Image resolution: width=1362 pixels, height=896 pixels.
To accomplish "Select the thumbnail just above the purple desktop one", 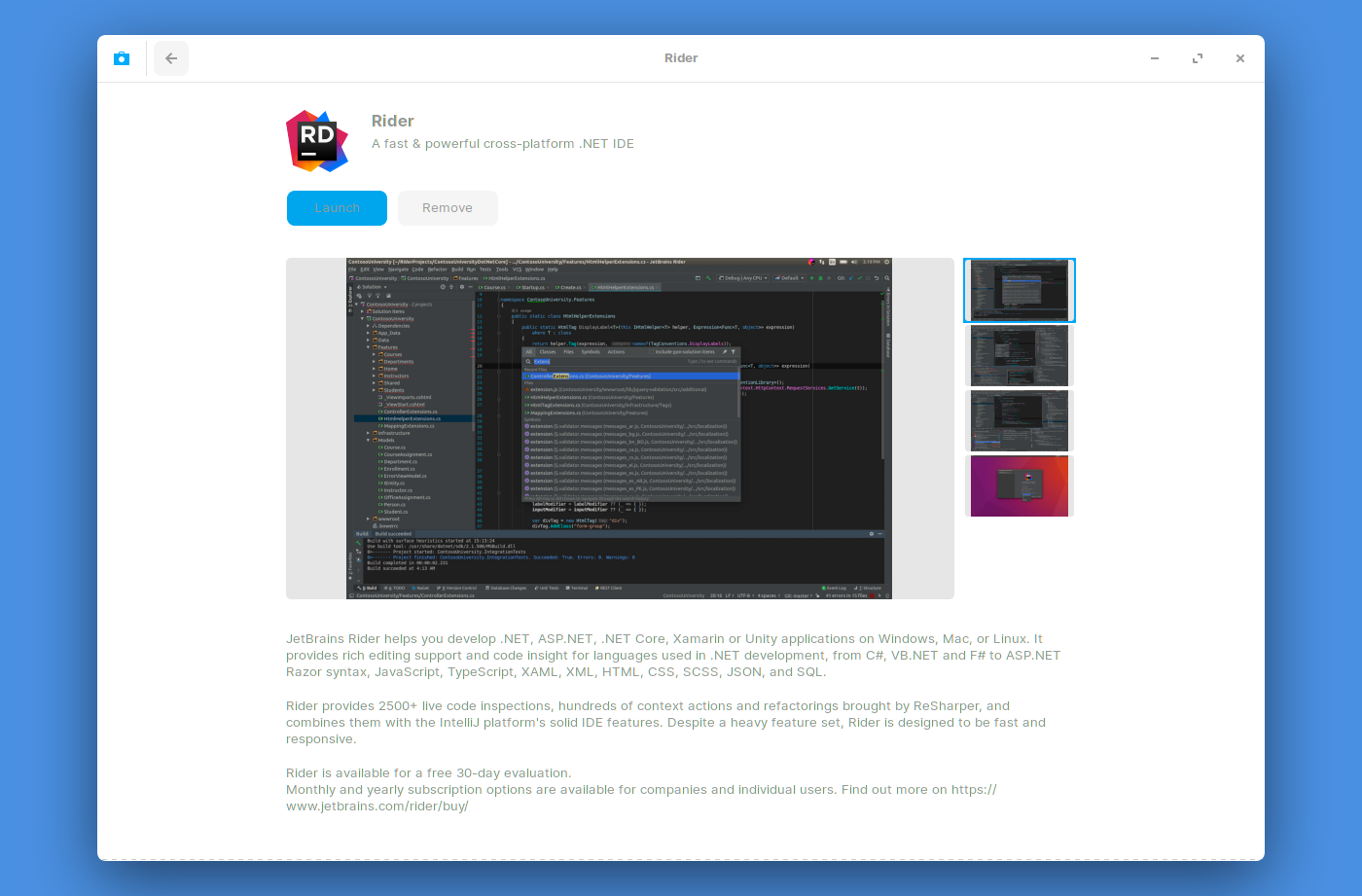I will (x=1020, y=420).
